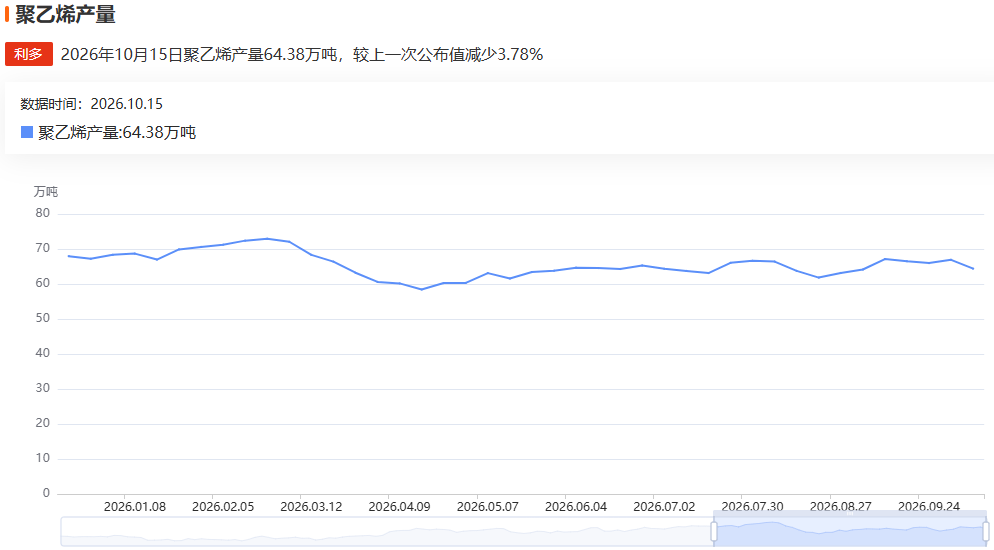Click the line's lowest dip below the 60 gridline

coord(422,290)
